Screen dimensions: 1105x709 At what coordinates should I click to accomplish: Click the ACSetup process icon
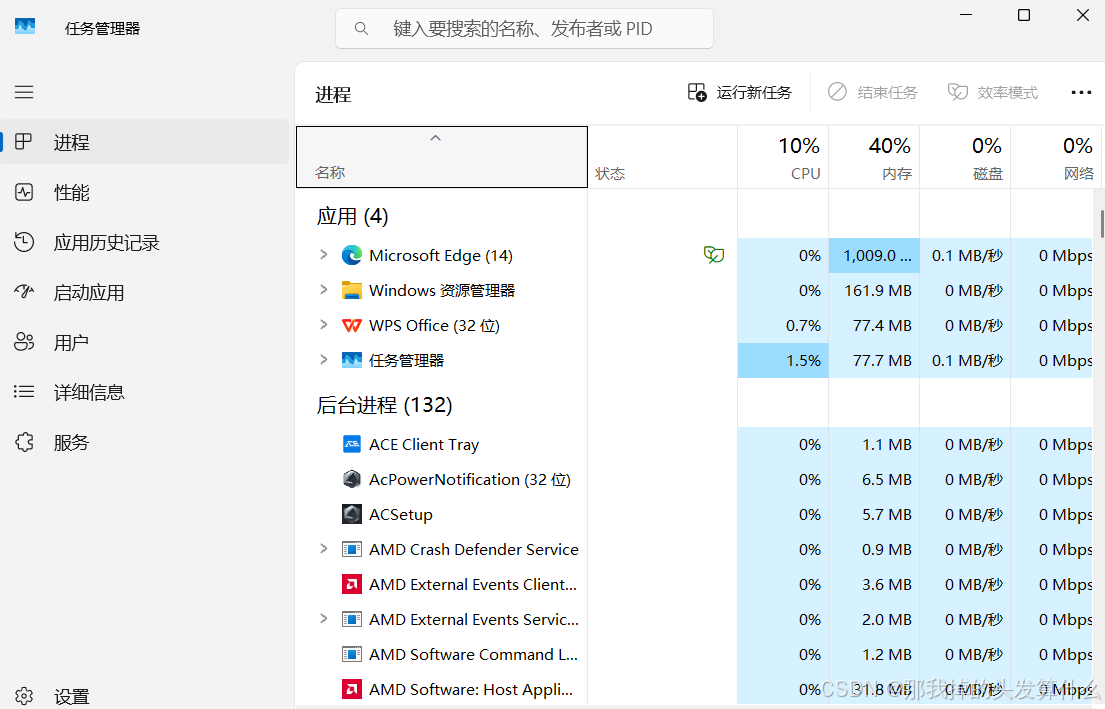click(x=352, y=514)
